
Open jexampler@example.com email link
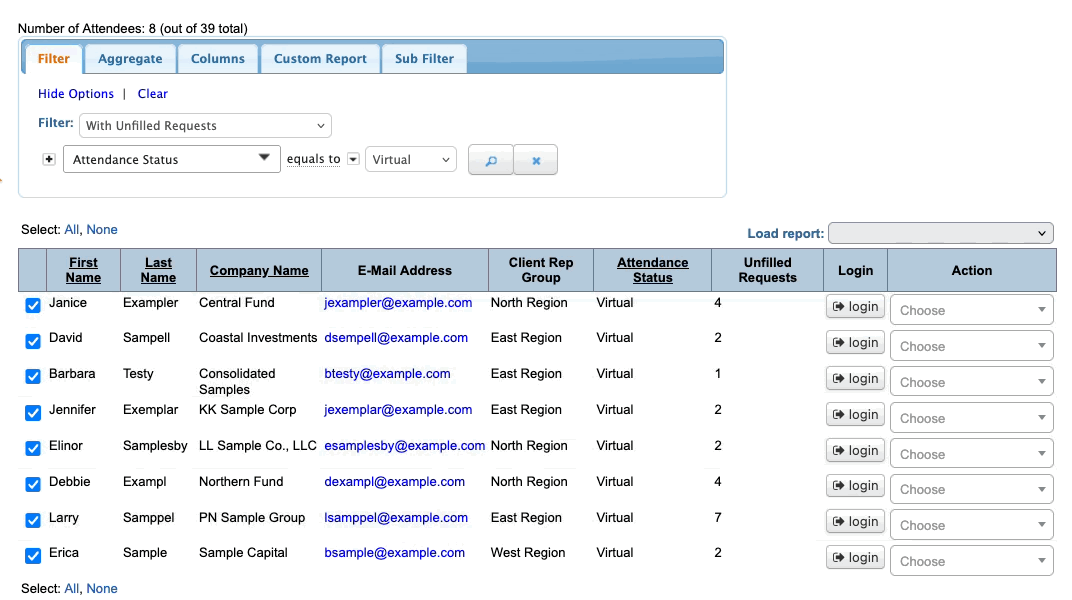398,303
